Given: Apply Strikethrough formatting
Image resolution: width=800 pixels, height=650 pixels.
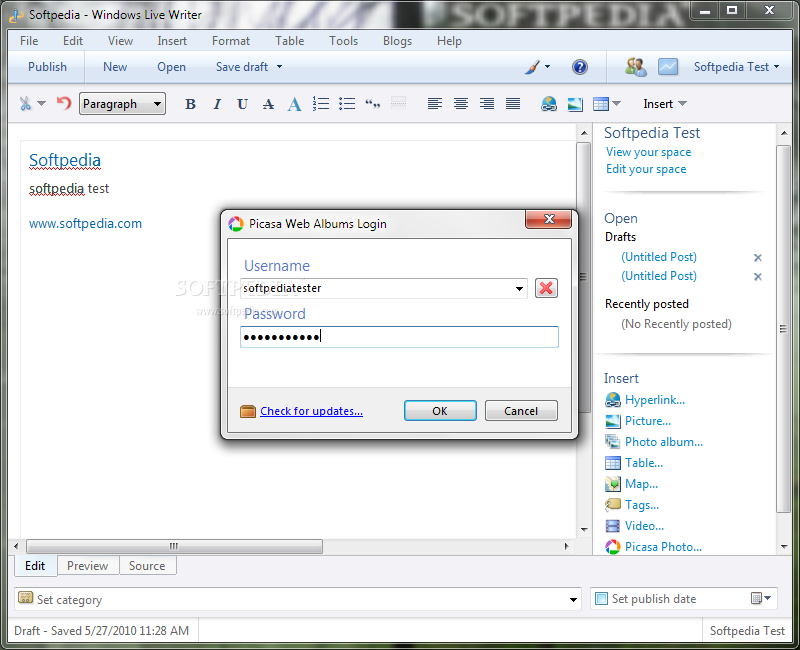Looking at the screenshot, I should coord(268,104).
